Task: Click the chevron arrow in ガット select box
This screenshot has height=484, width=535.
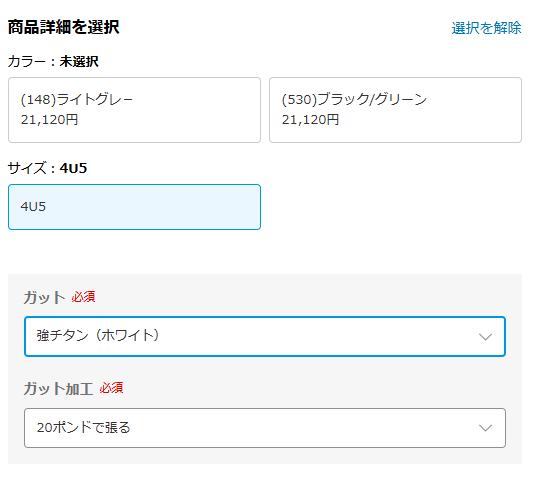Action: coord(485,337)
